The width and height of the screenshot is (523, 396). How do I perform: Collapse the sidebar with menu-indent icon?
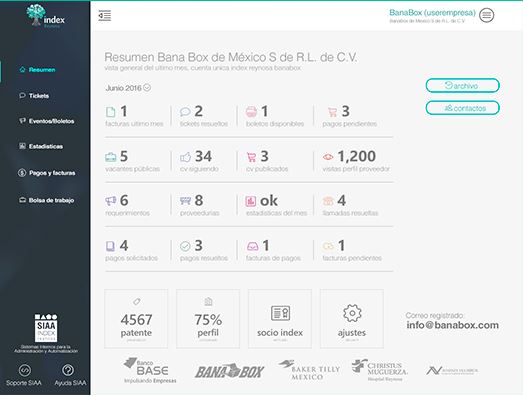coord(105,16)
